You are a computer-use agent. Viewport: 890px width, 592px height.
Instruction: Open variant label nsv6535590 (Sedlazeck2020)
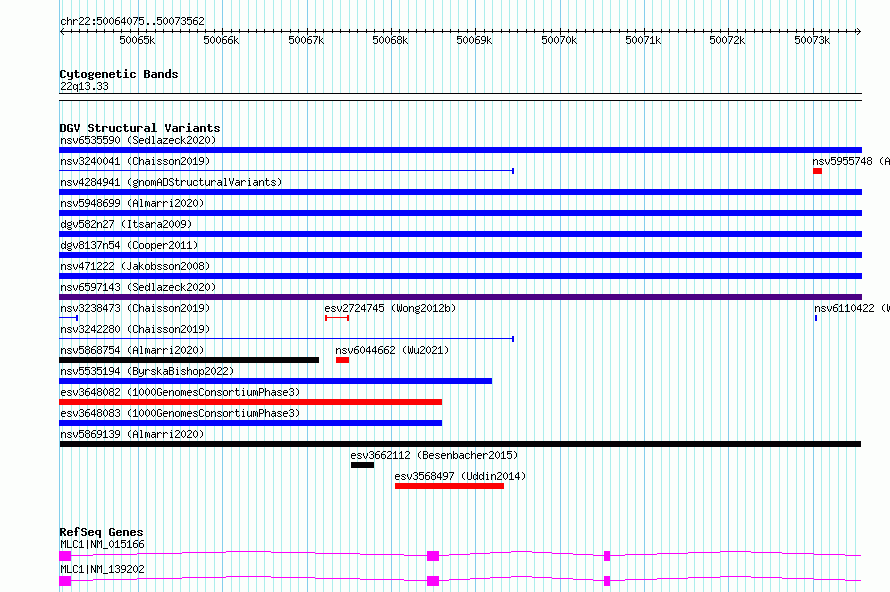click(x=138, y=140)
